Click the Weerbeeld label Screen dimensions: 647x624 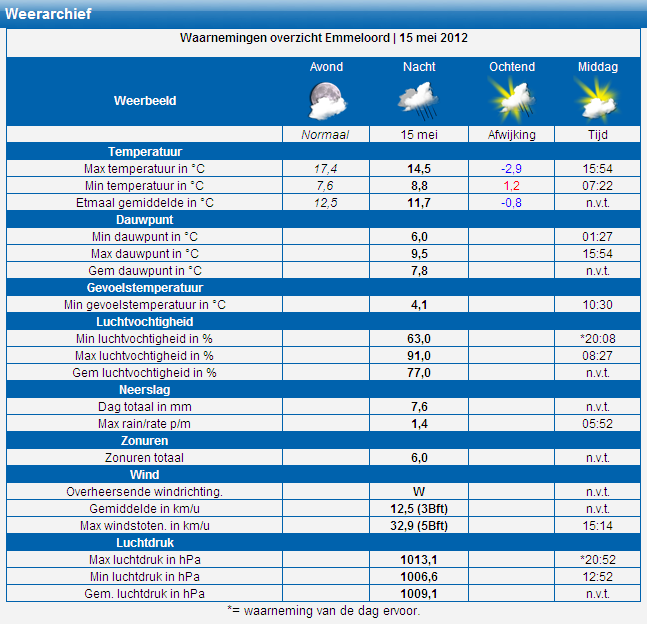(145, 101)
